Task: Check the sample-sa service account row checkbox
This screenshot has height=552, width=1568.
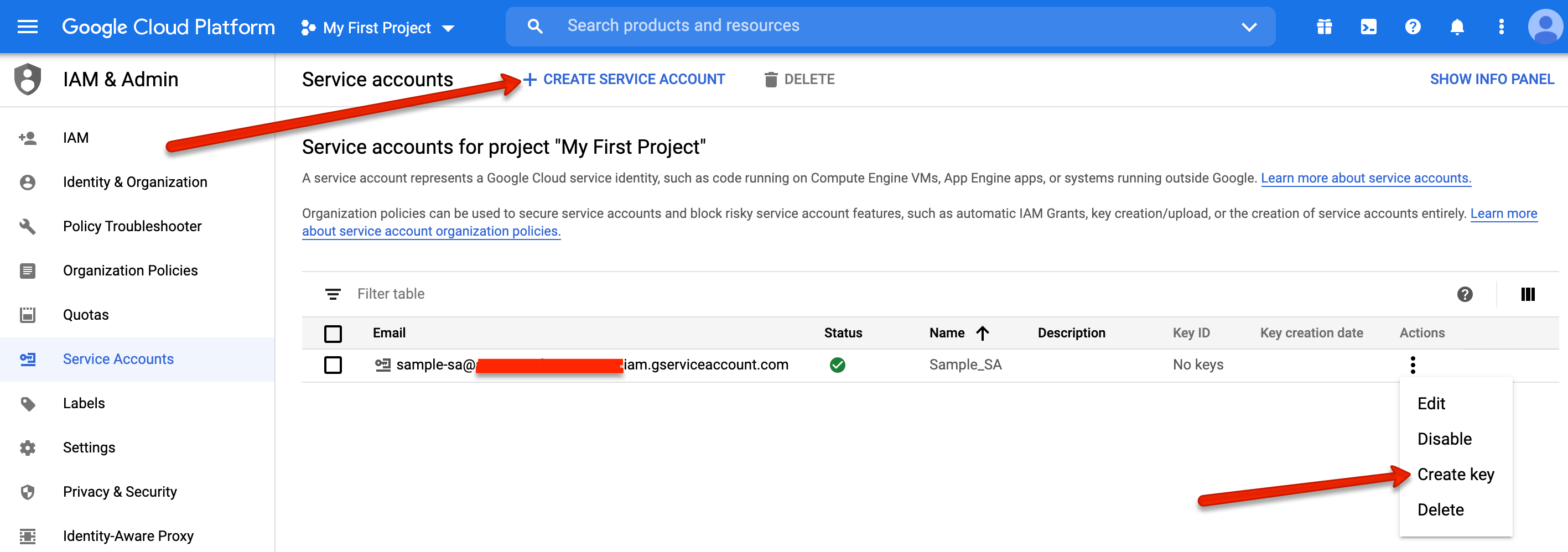Action: click(x=333, y=365)
